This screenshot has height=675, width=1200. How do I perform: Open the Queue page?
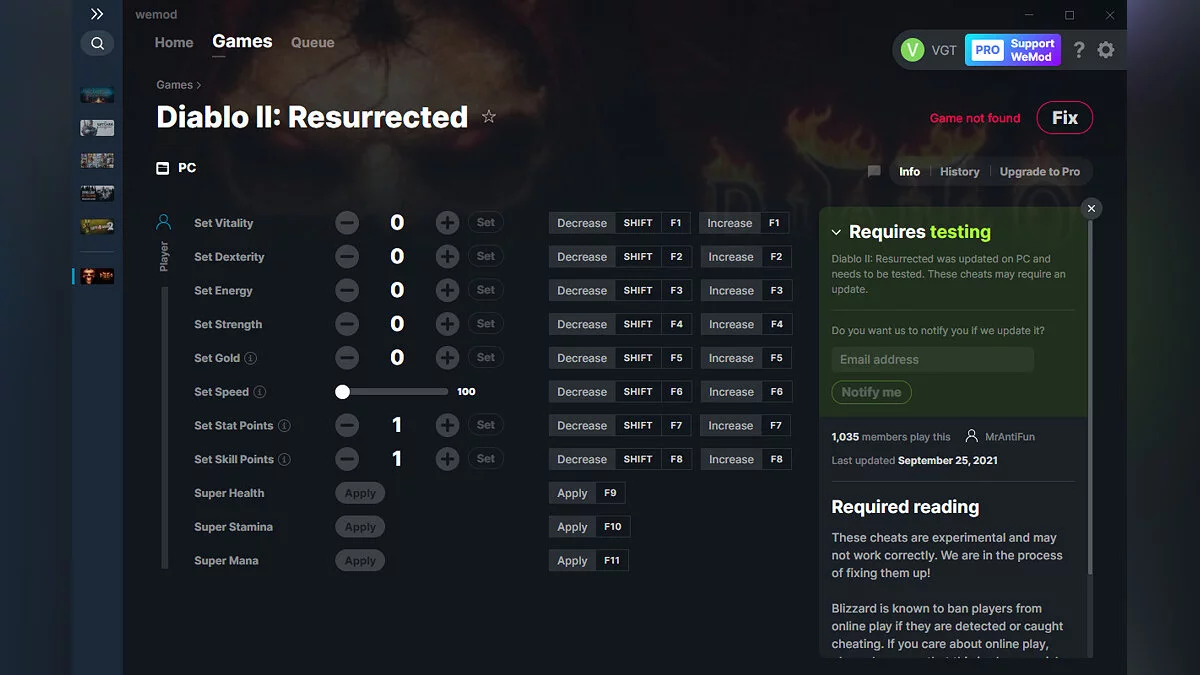pos(312,42)
